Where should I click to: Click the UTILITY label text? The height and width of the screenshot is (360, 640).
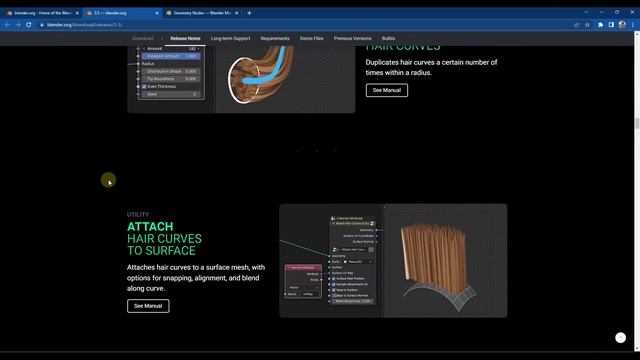point(138,214)
